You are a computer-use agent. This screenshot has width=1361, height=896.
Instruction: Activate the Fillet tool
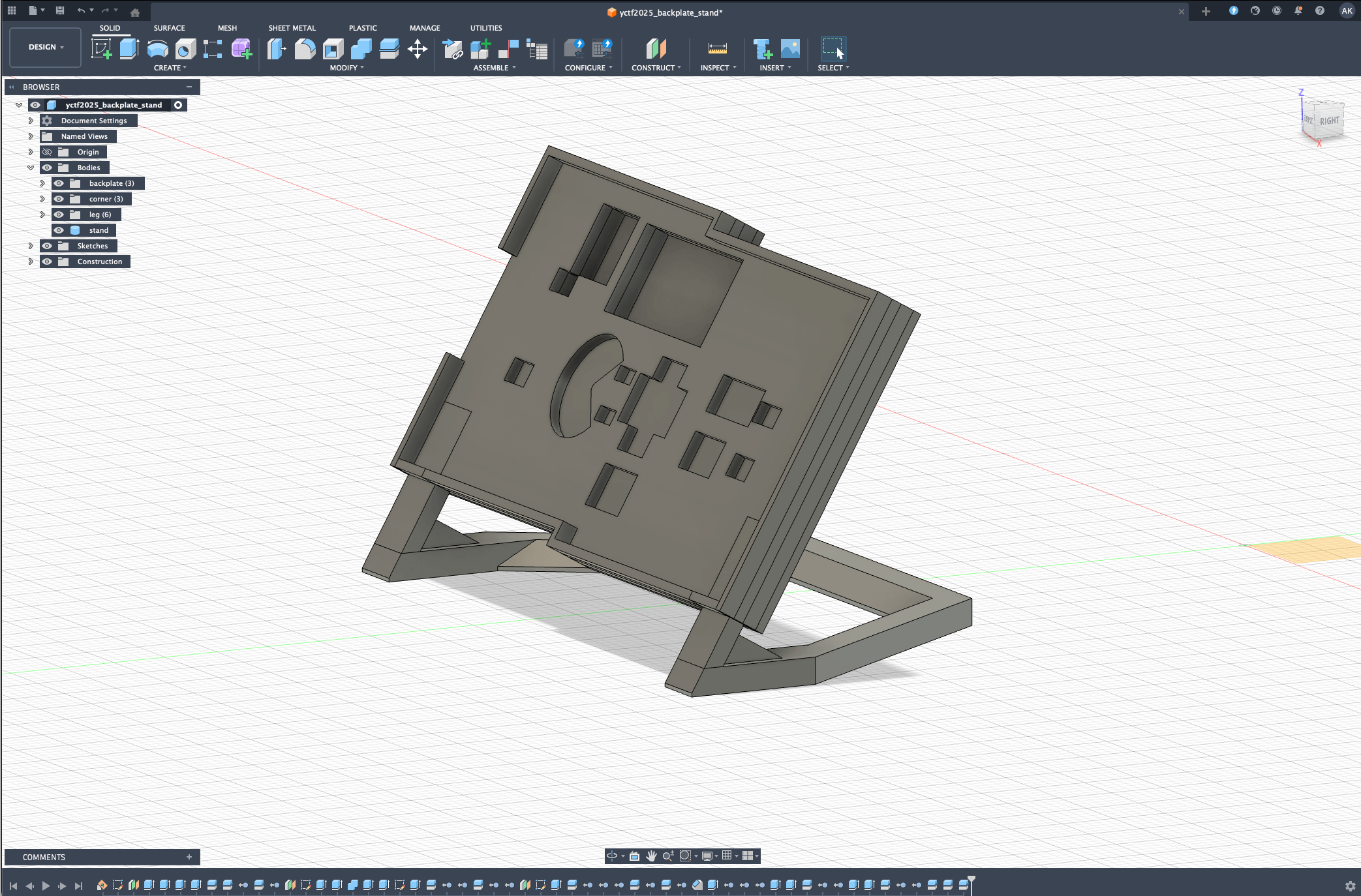305,49
